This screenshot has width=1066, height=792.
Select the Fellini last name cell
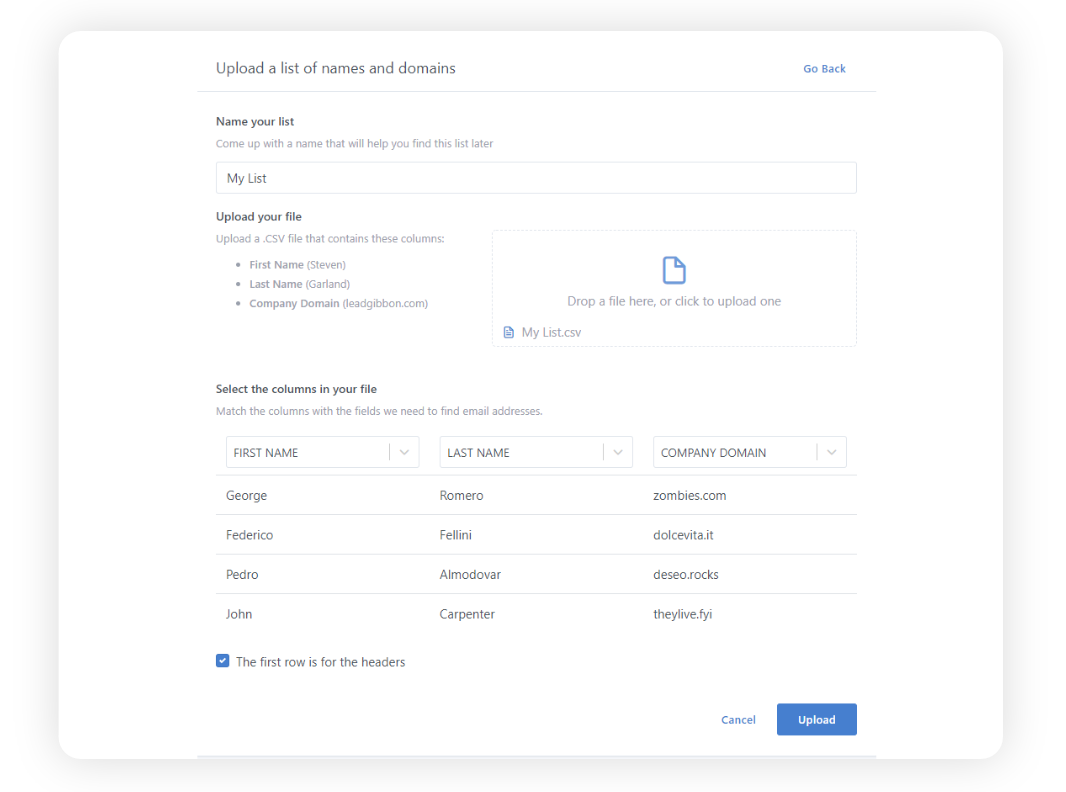[456, 535]
